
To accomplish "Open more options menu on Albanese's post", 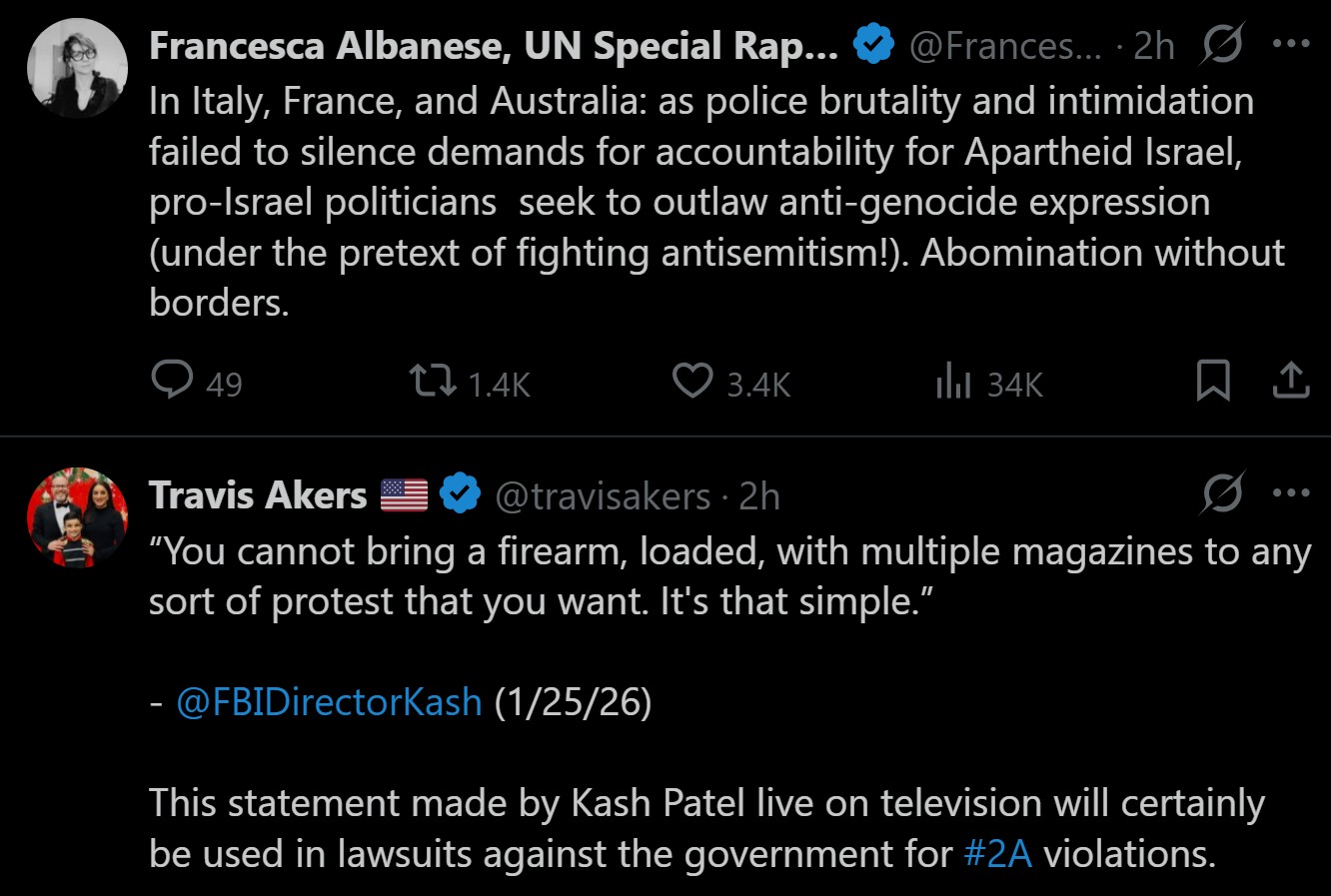I will coord(1290,45).
